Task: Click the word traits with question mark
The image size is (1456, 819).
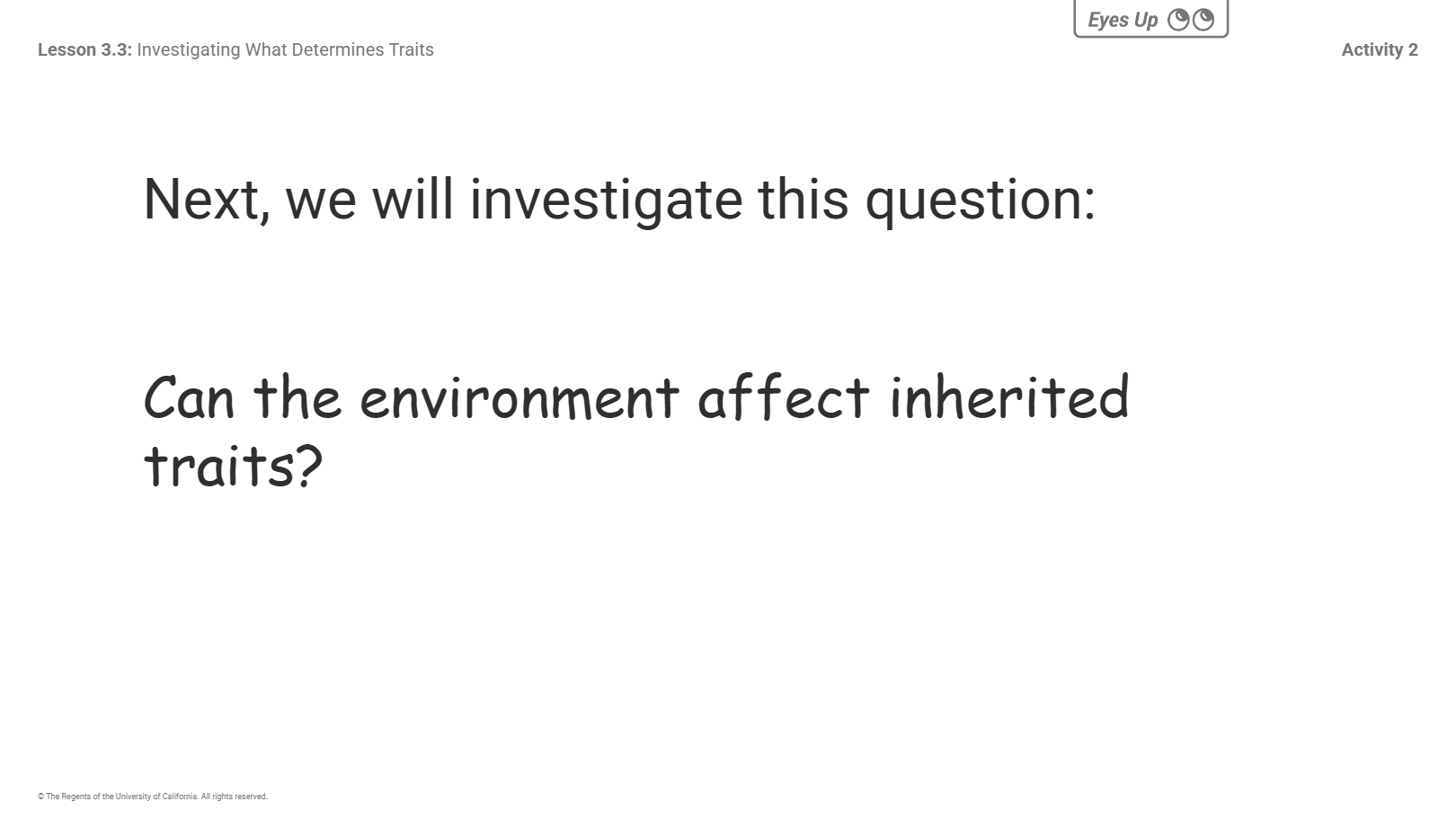Action: [x=233, y=466]
